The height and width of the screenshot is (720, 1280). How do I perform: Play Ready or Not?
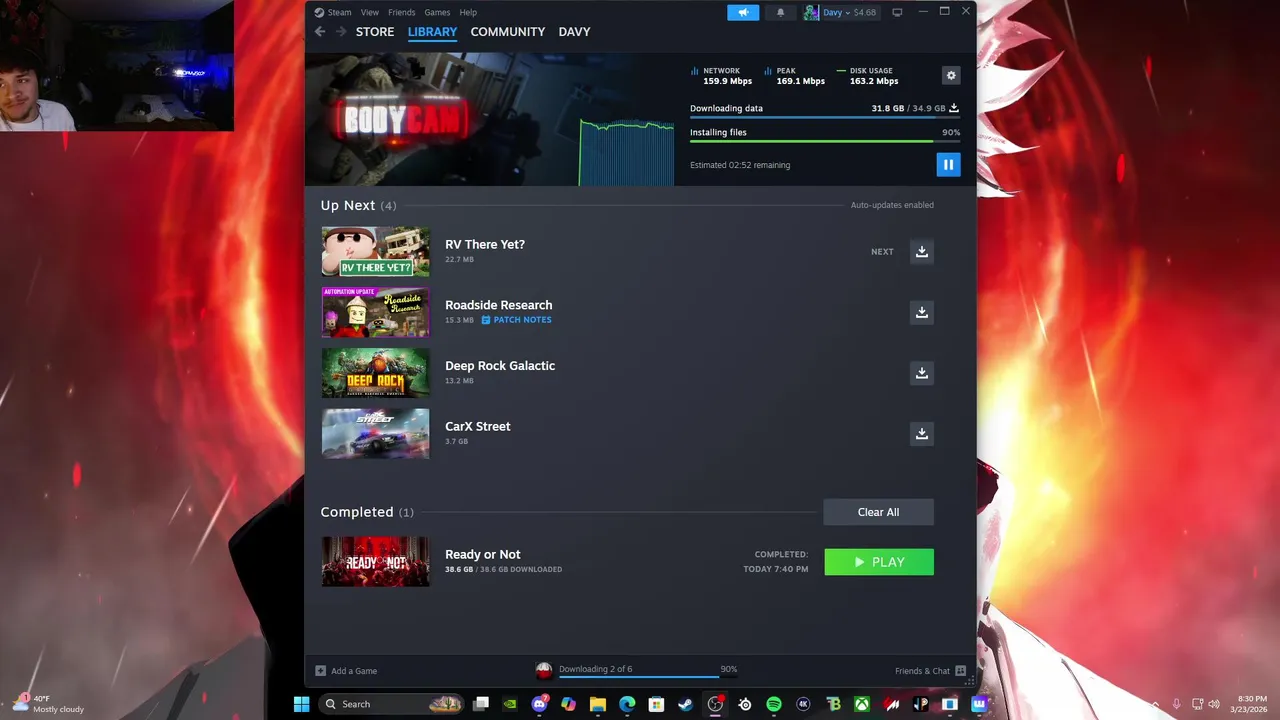(879, 562)
